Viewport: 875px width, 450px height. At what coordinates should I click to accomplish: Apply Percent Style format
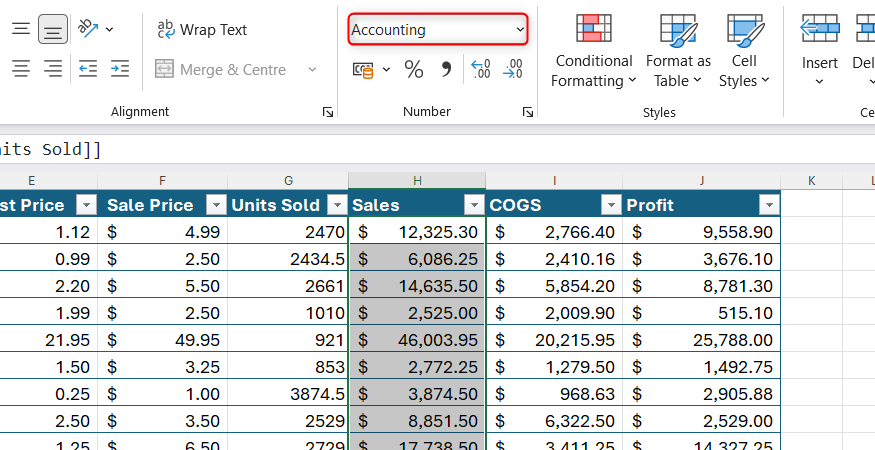pyautogui.click(x=414, y=70)
